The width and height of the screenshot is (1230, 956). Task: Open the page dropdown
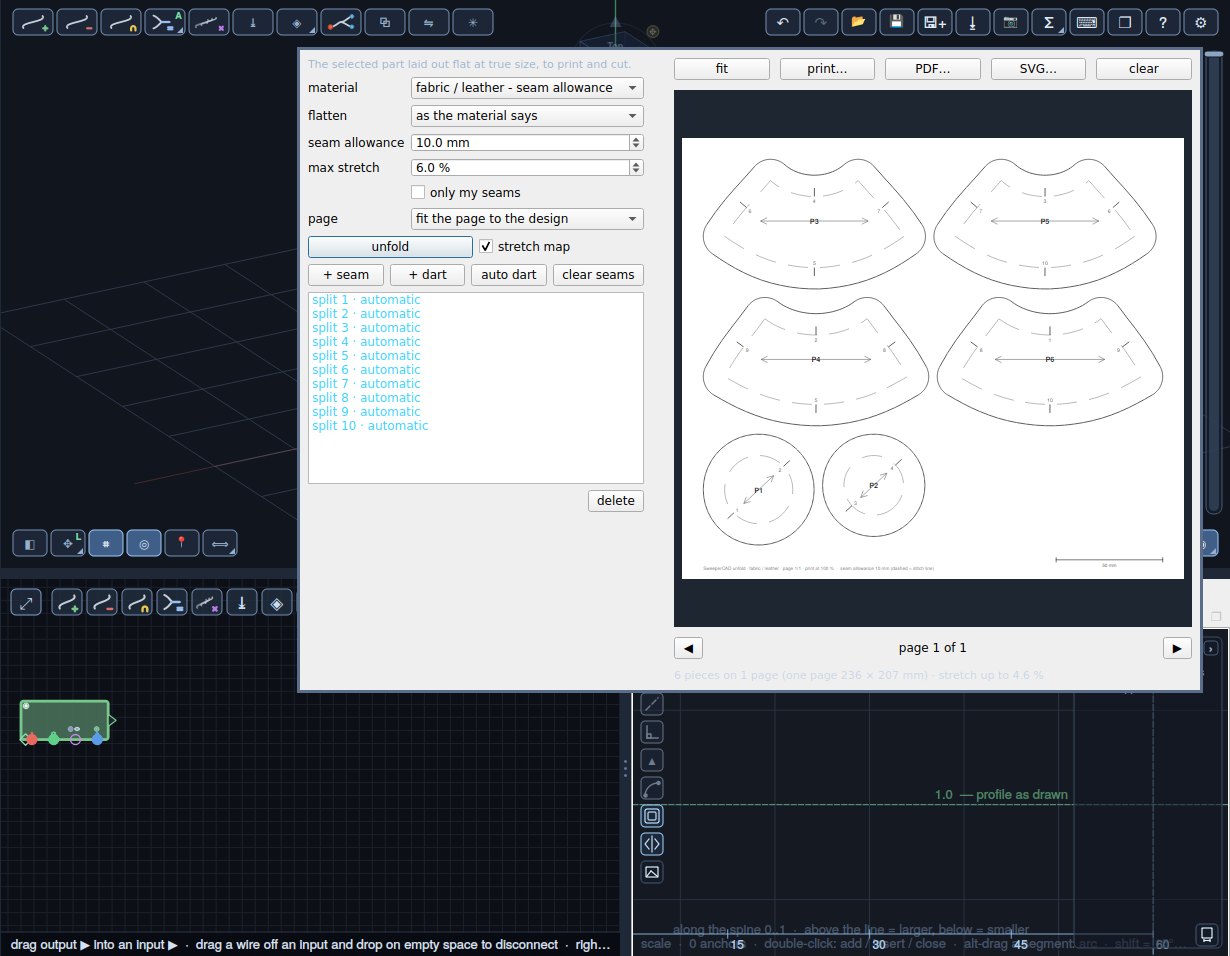[527, 219]
